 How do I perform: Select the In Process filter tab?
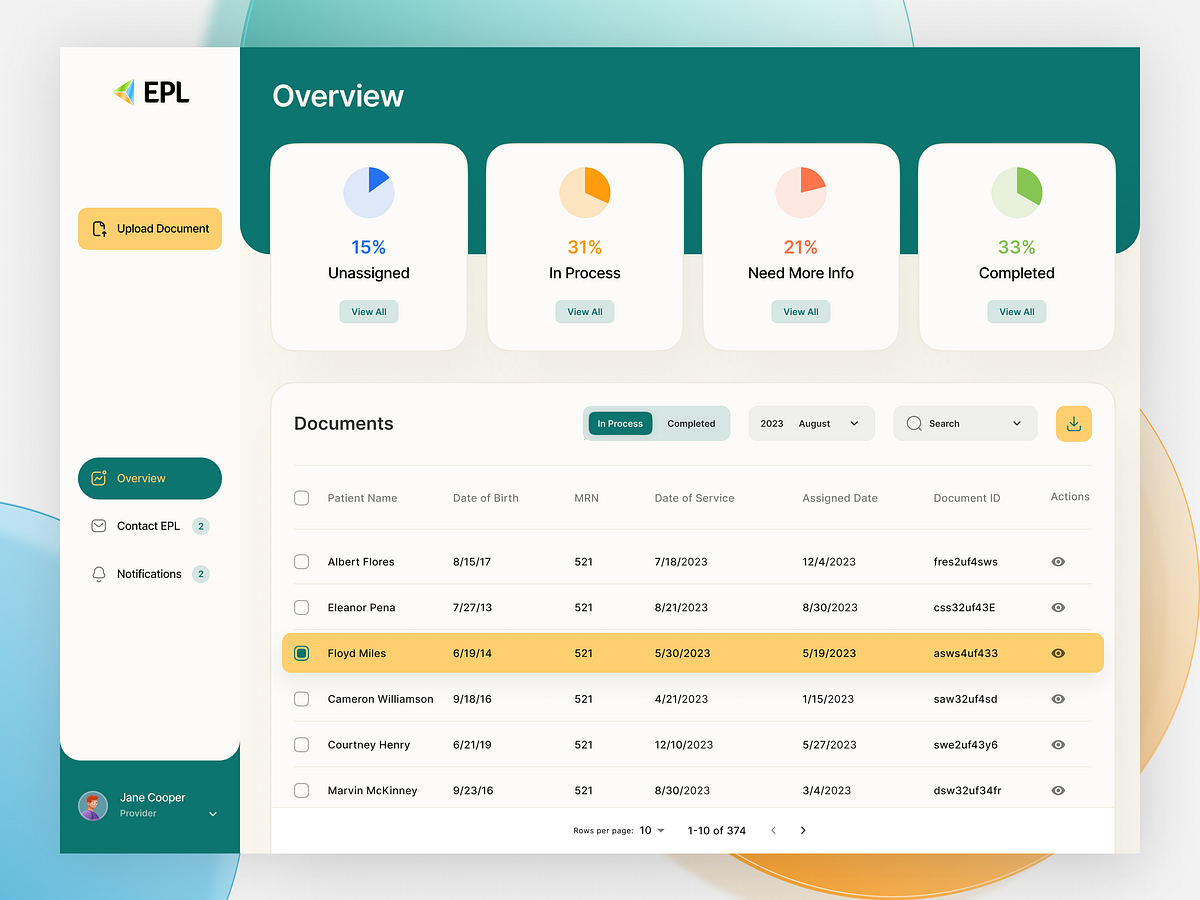[x=620, y=423]
